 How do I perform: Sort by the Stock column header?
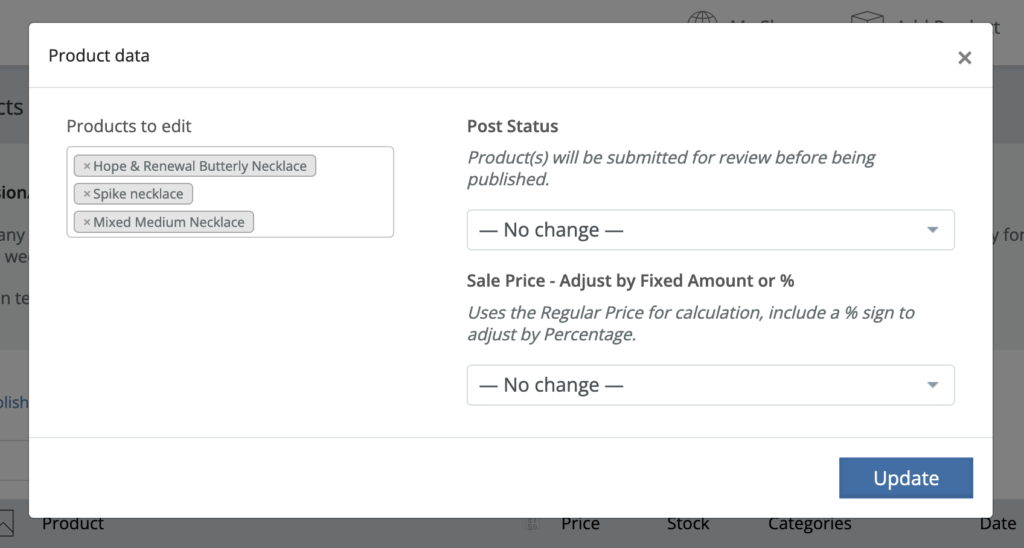[688, 524]
